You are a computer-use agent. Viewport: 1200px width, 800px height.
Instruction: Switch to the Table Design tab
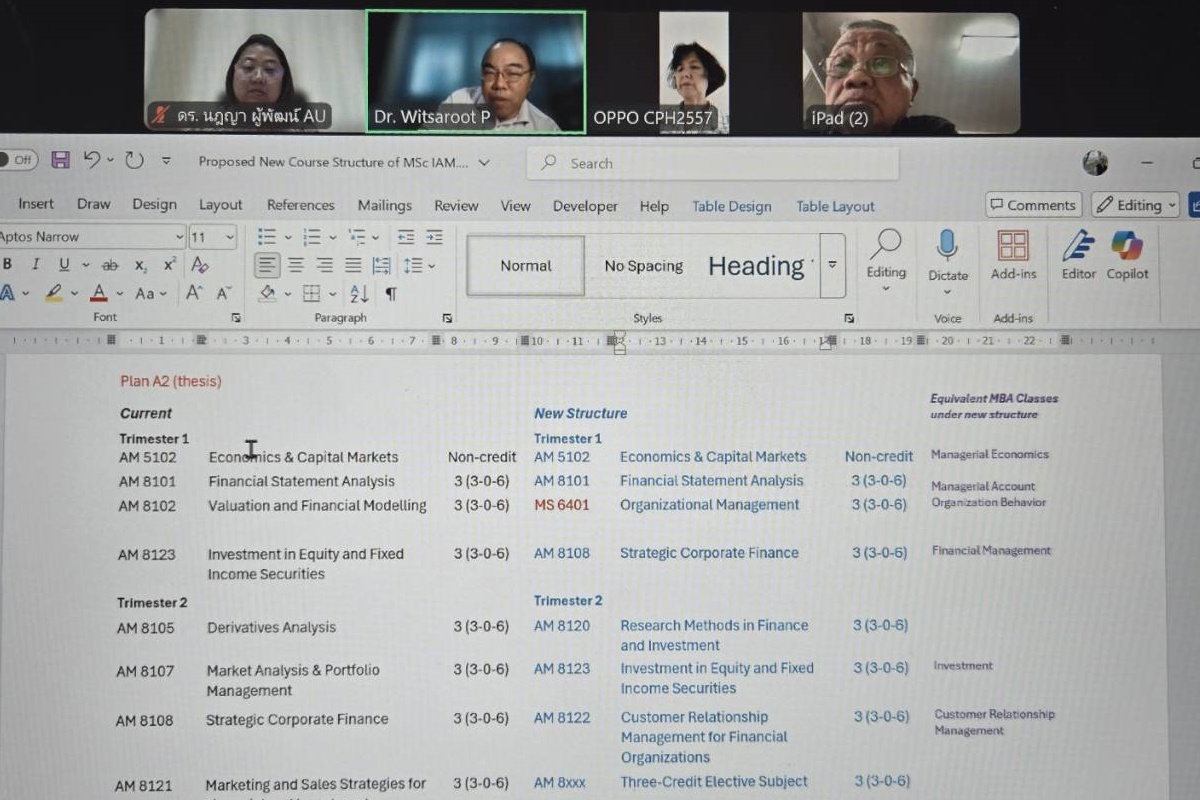[x=731, y=206]
